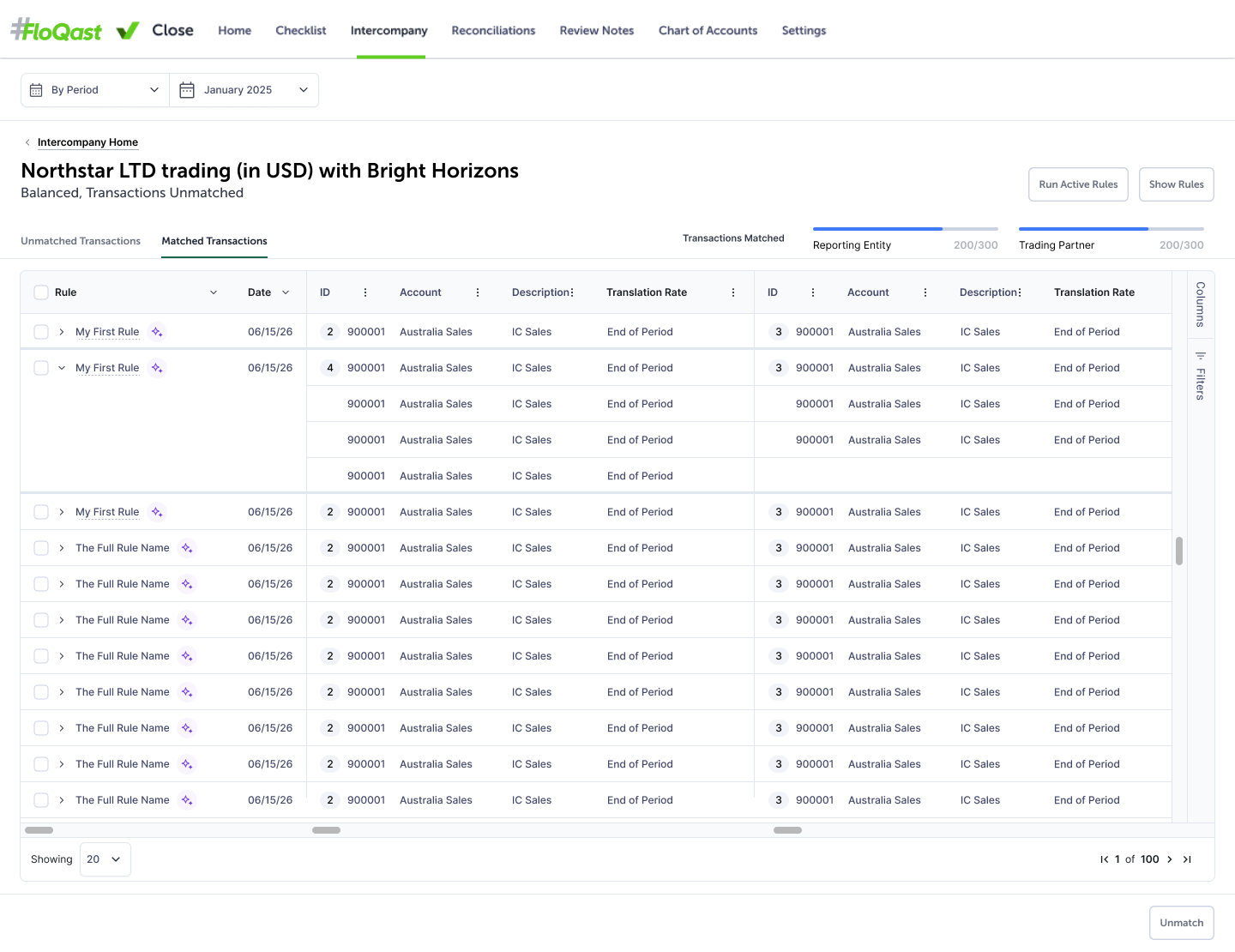Click the Reporting Entity progress bar

click(906, 229)
